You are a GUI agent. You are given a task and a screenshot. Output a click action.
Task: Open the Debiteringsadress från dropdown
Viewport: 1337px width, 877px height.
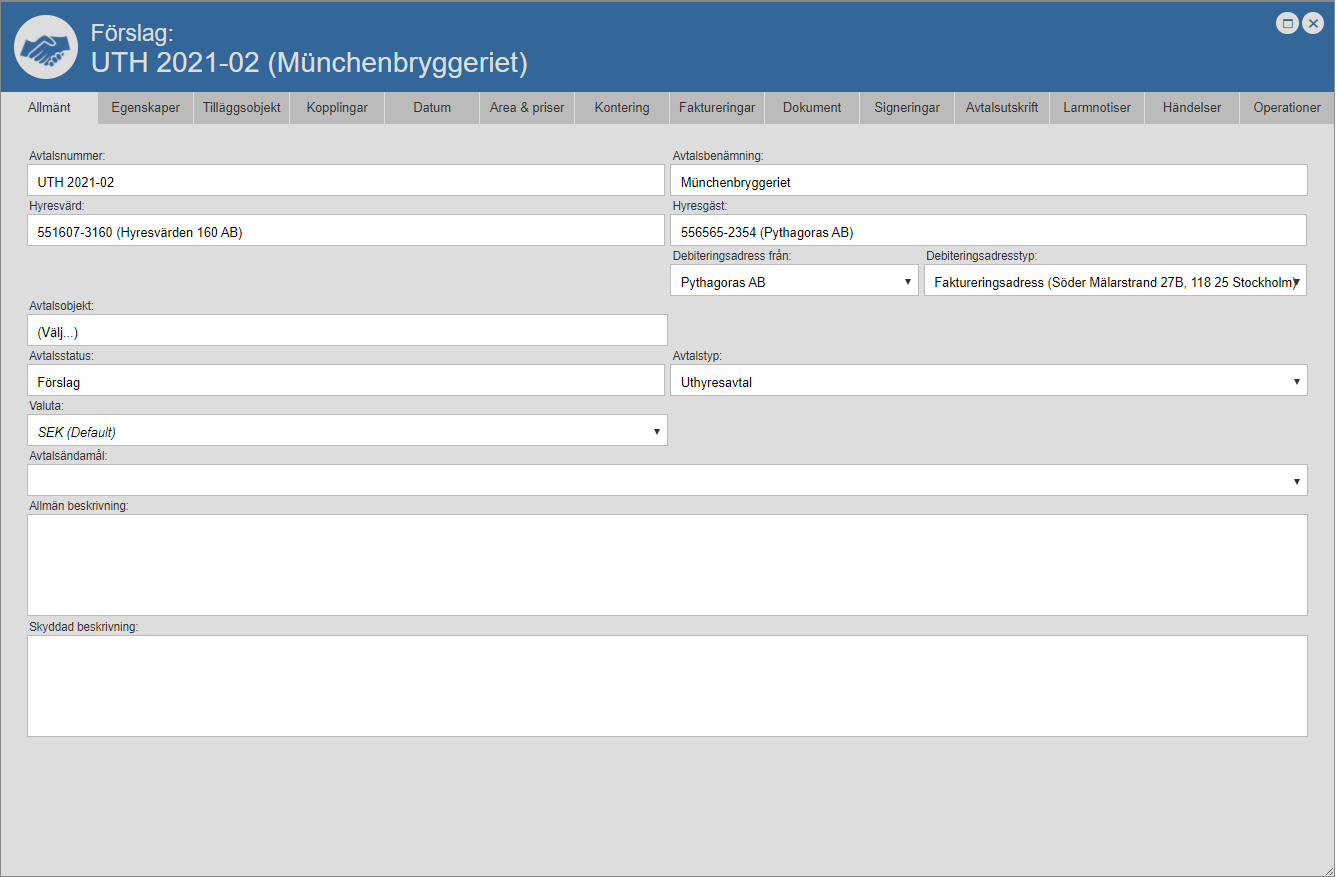tap(794, 282)
